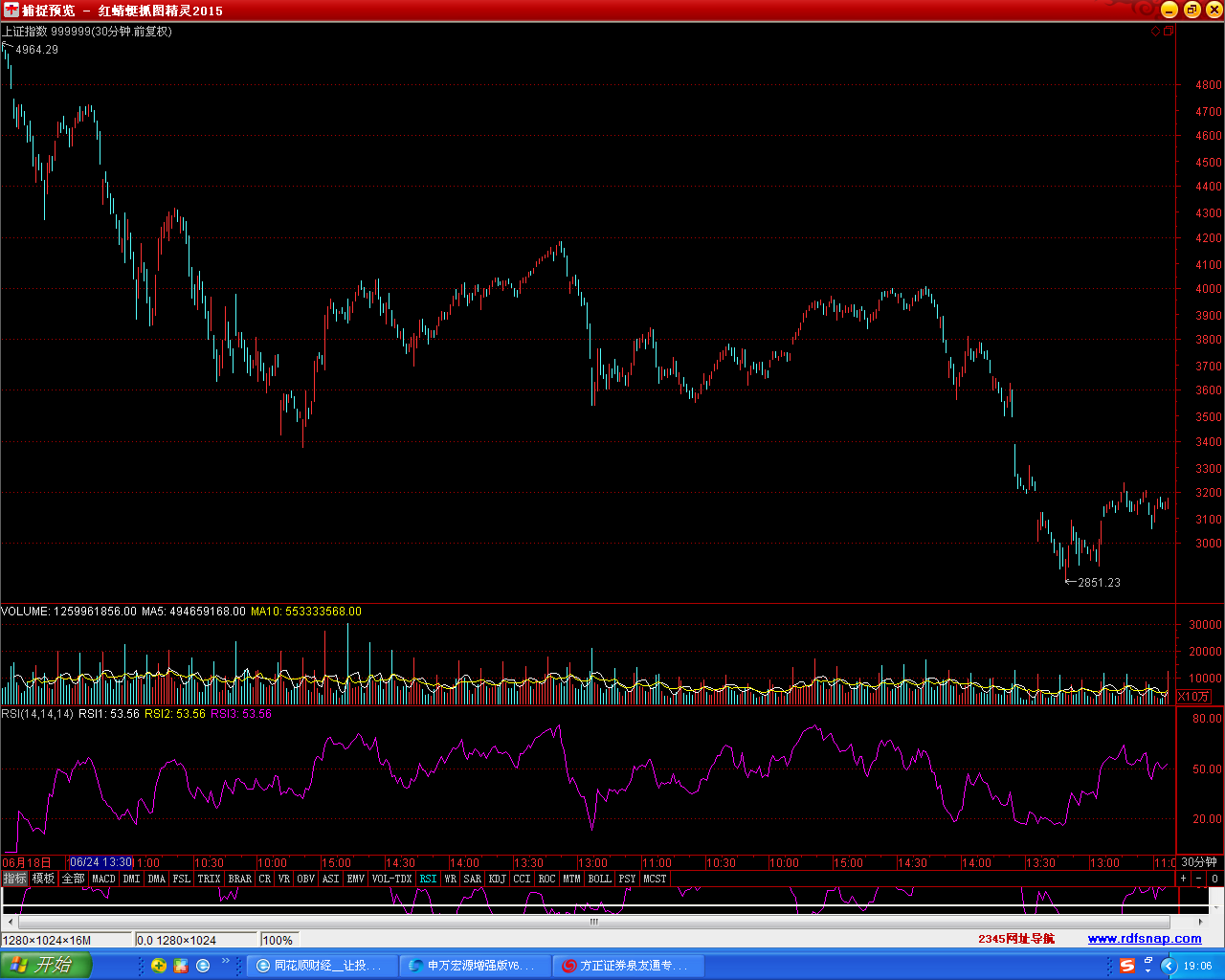Switch indicator to PSY
This screenshot has height=980, width=1225.
pyautogui.click(x=628, y=879)
